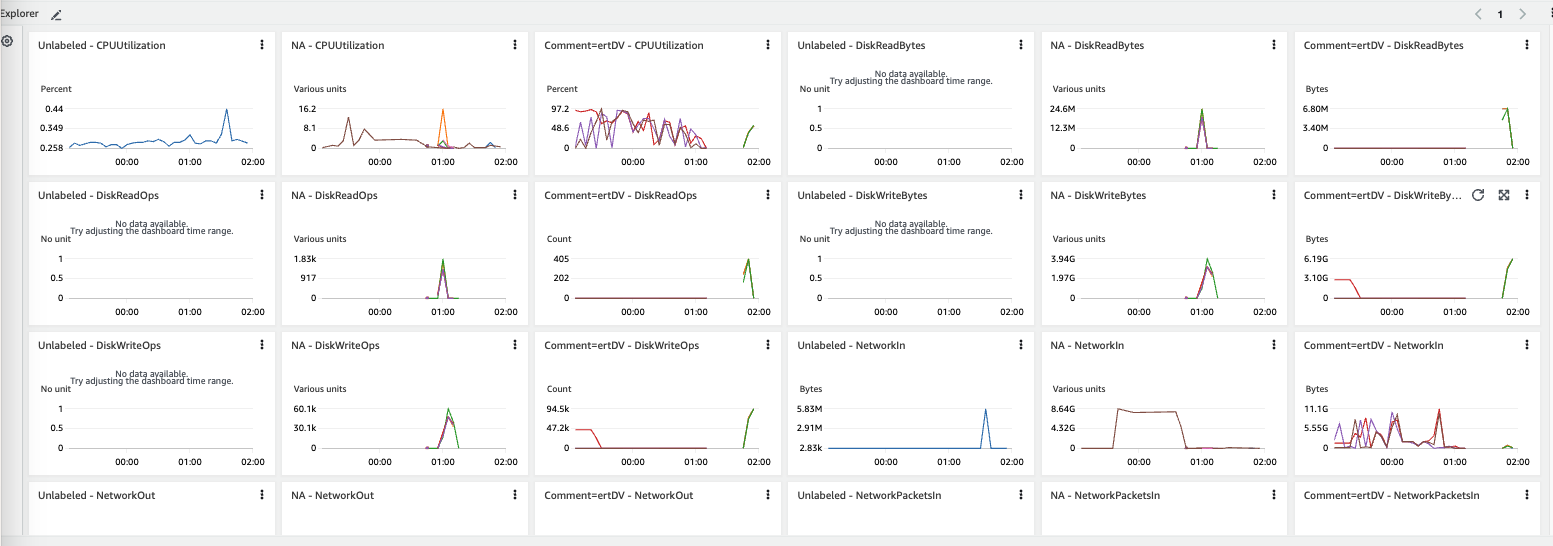The image size is (1553, 546).
Task: Open the menu on the NA - CPUUtilization widget
Action: [515, 45]
